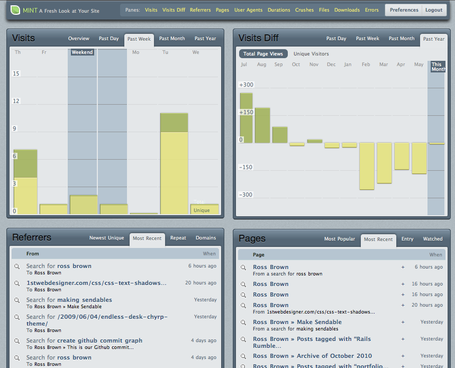Jump to Visits pane in top navigation
The image size is (455, 368).
(151, 10)
